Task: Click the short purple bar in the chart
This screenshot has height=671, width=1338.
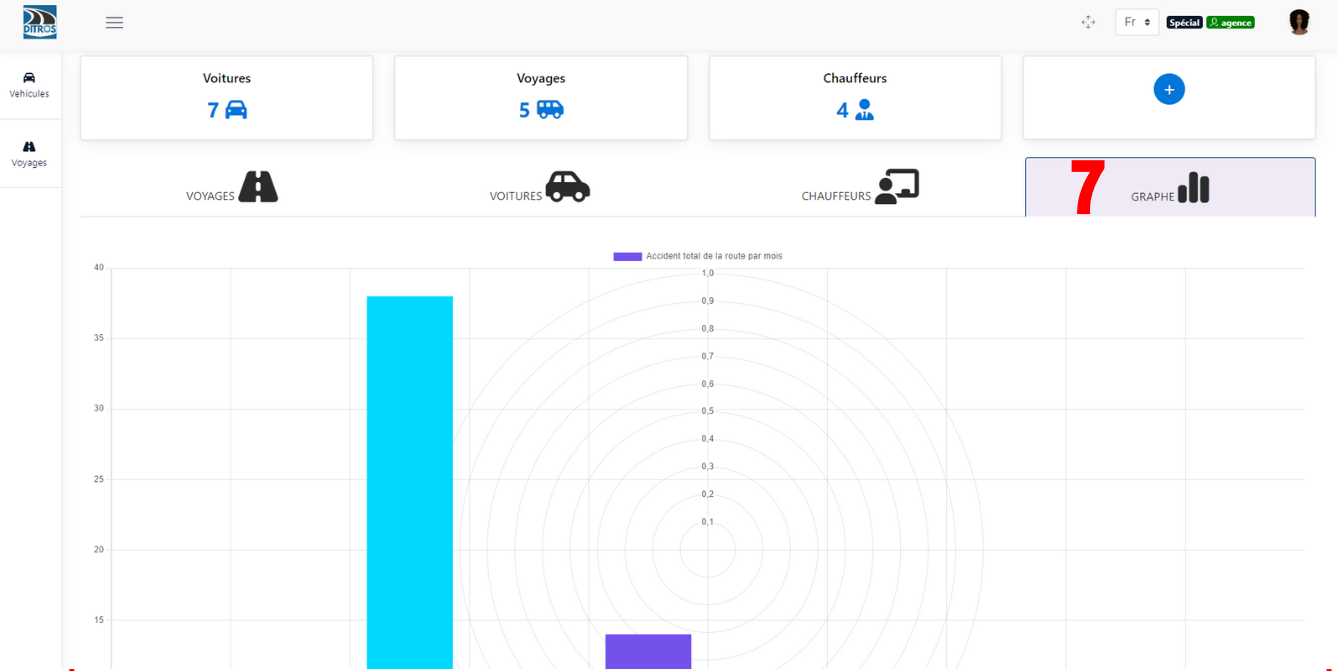Action: pyautogui.click(x=648, y=651)
